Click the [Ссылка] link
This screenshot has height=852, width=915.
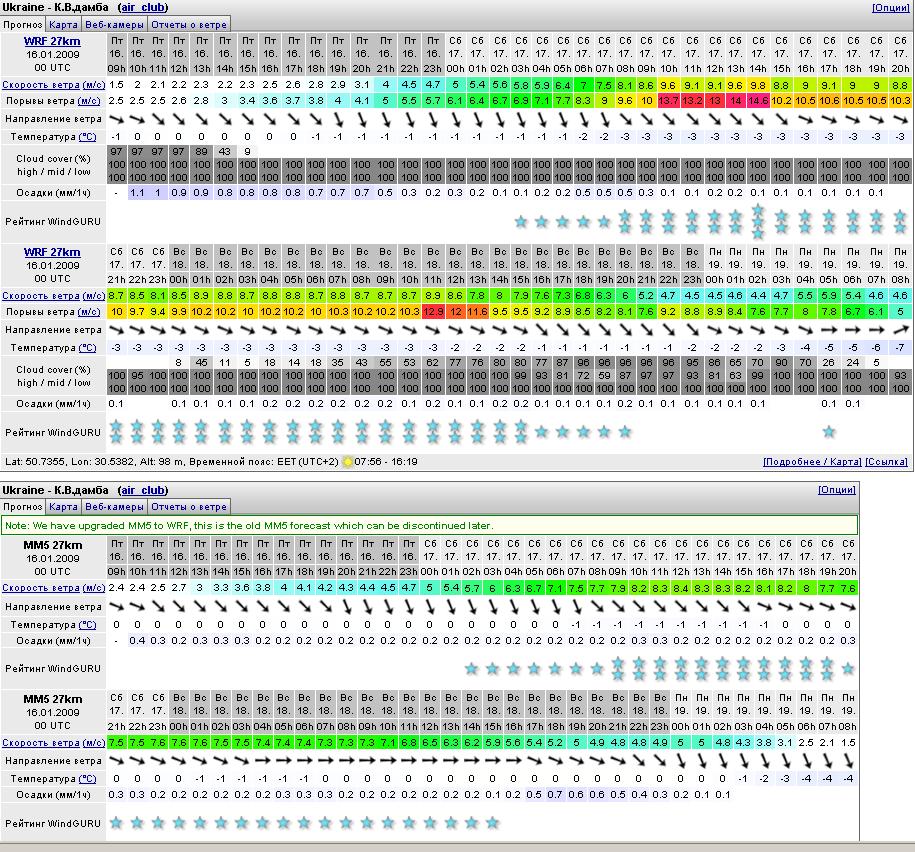tap(886, 462)
